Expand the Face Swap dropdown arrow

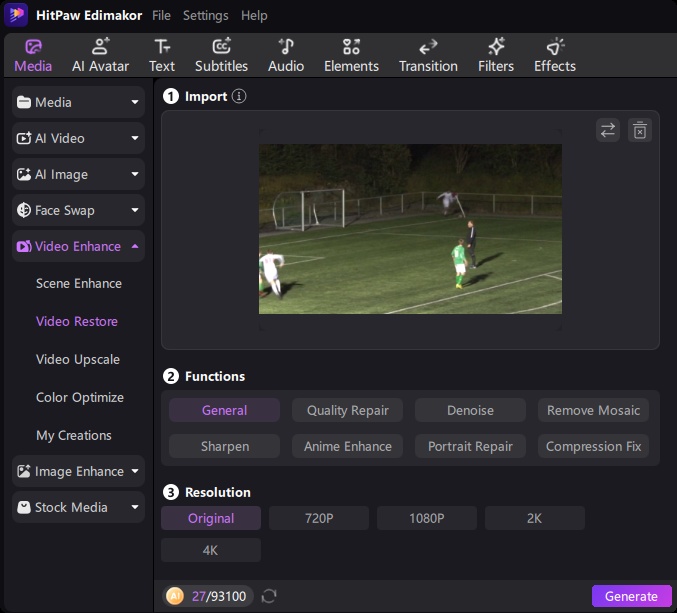coord(135,210)
